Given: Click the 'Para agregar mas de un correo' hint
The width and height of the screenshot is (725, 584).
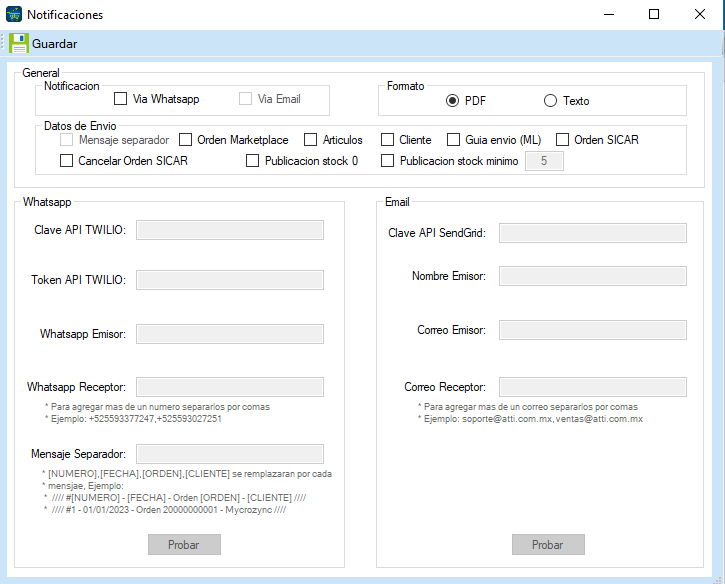Looking at the screenshot, I should 528,407.
